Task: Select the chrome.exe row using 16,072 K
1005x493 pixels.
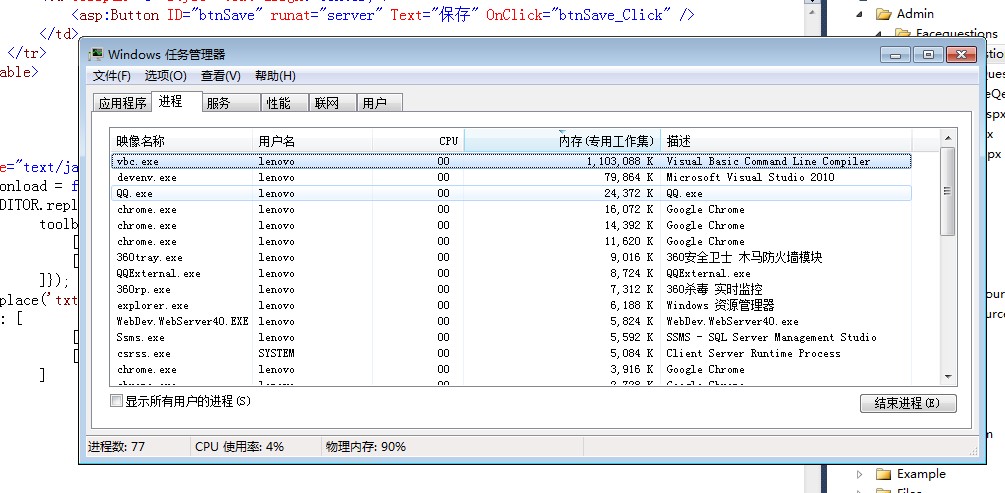Action: pos(511,210)
